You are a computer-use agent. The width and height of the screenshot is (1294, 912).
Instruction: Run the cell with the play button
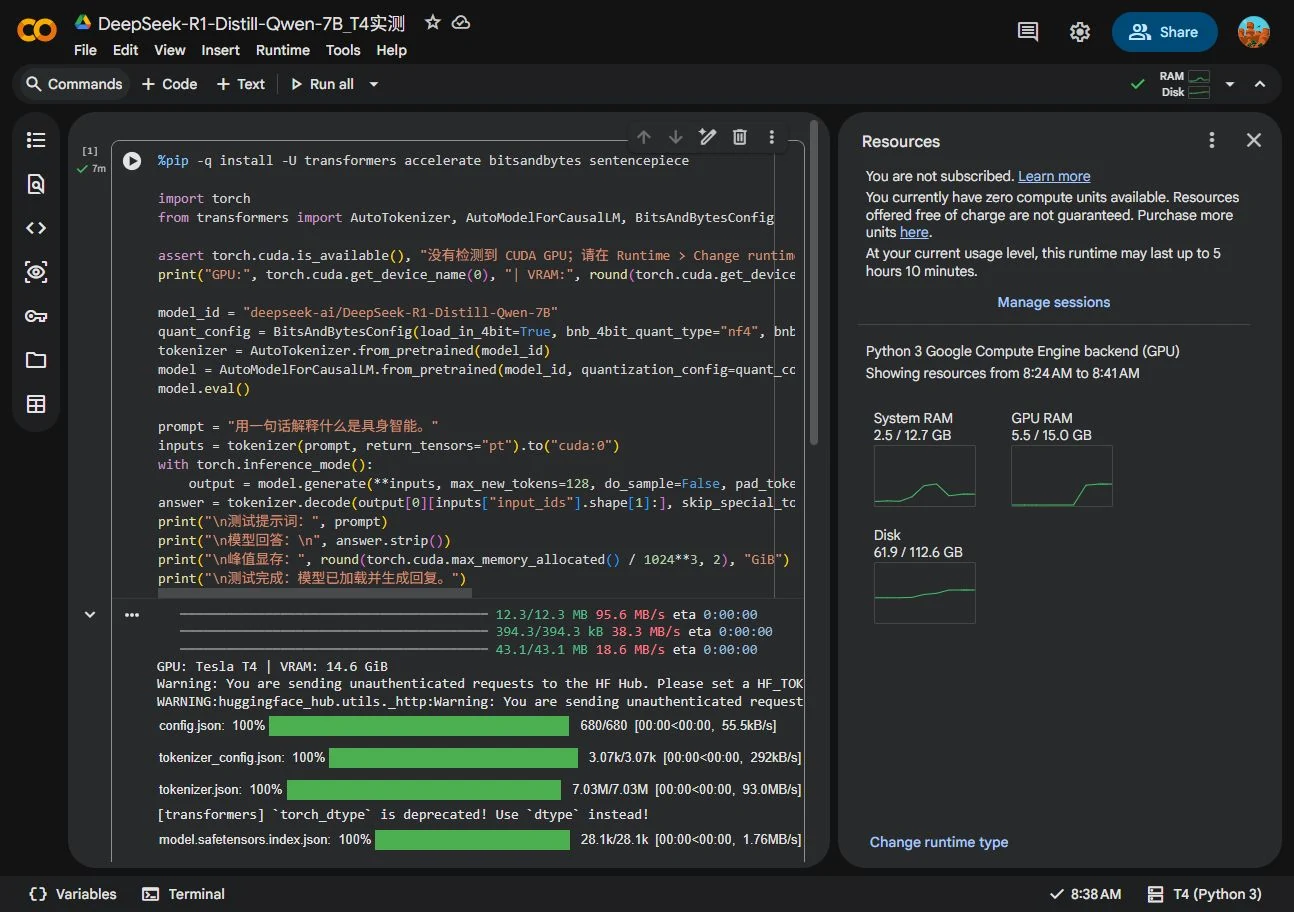[132, 160]
